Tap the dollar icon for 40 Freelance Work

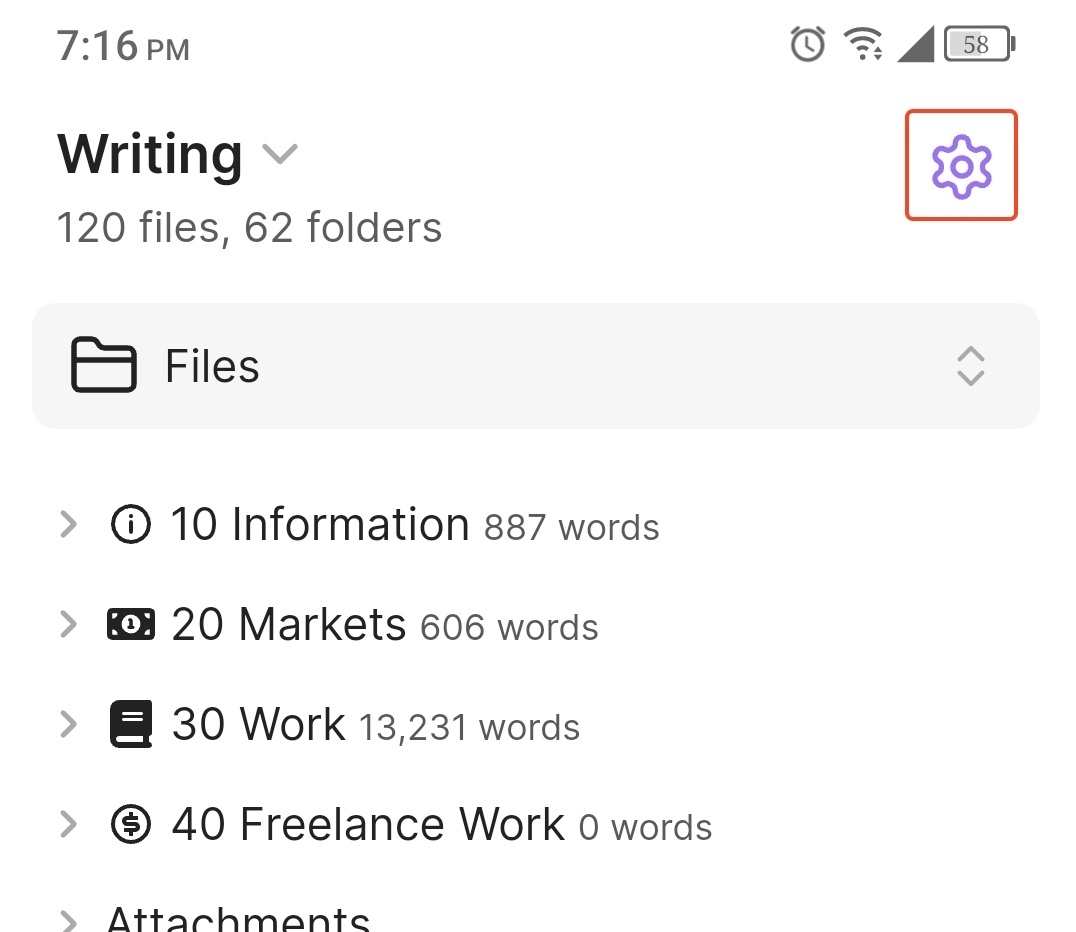pyautogui.click(x=130, y=825)
